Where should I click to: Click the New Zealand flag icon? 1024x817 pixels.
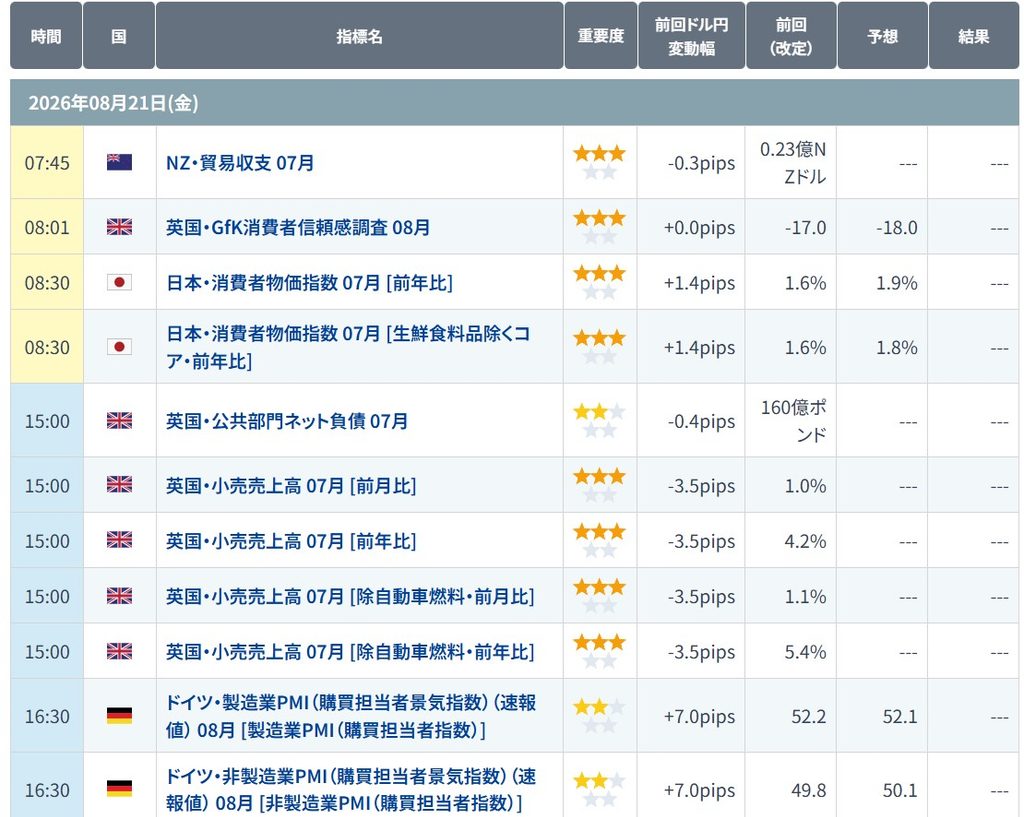point(120,162)
